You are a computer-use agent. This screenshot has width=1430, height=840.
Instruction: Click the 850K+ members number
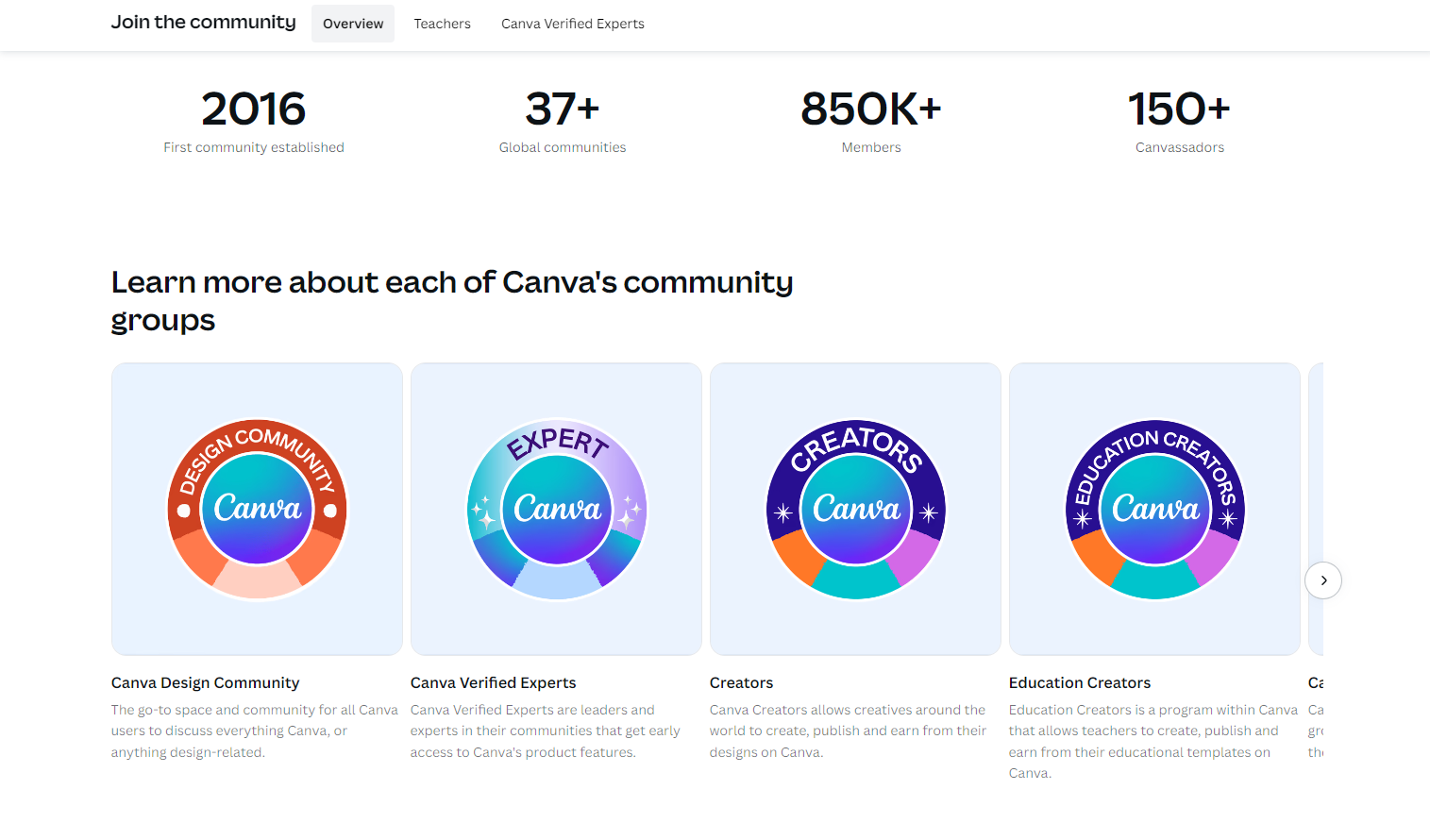(871, 109)
